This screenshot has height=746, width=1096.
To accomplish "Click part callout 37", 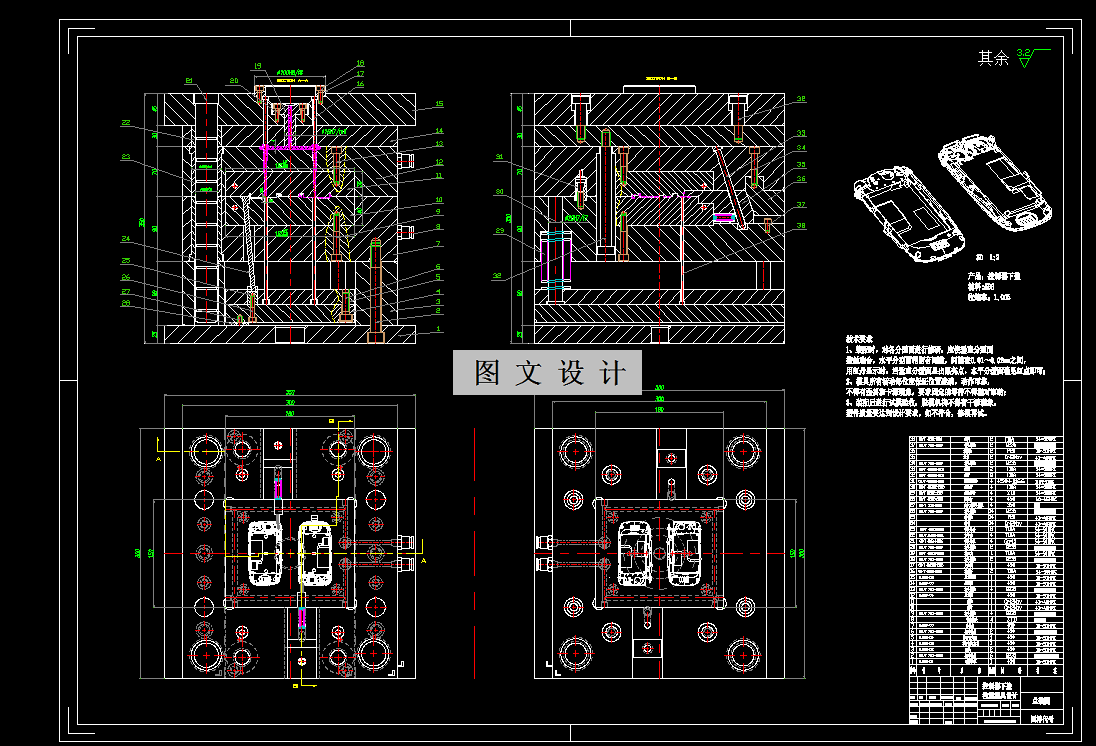I will tap(801, 205).
